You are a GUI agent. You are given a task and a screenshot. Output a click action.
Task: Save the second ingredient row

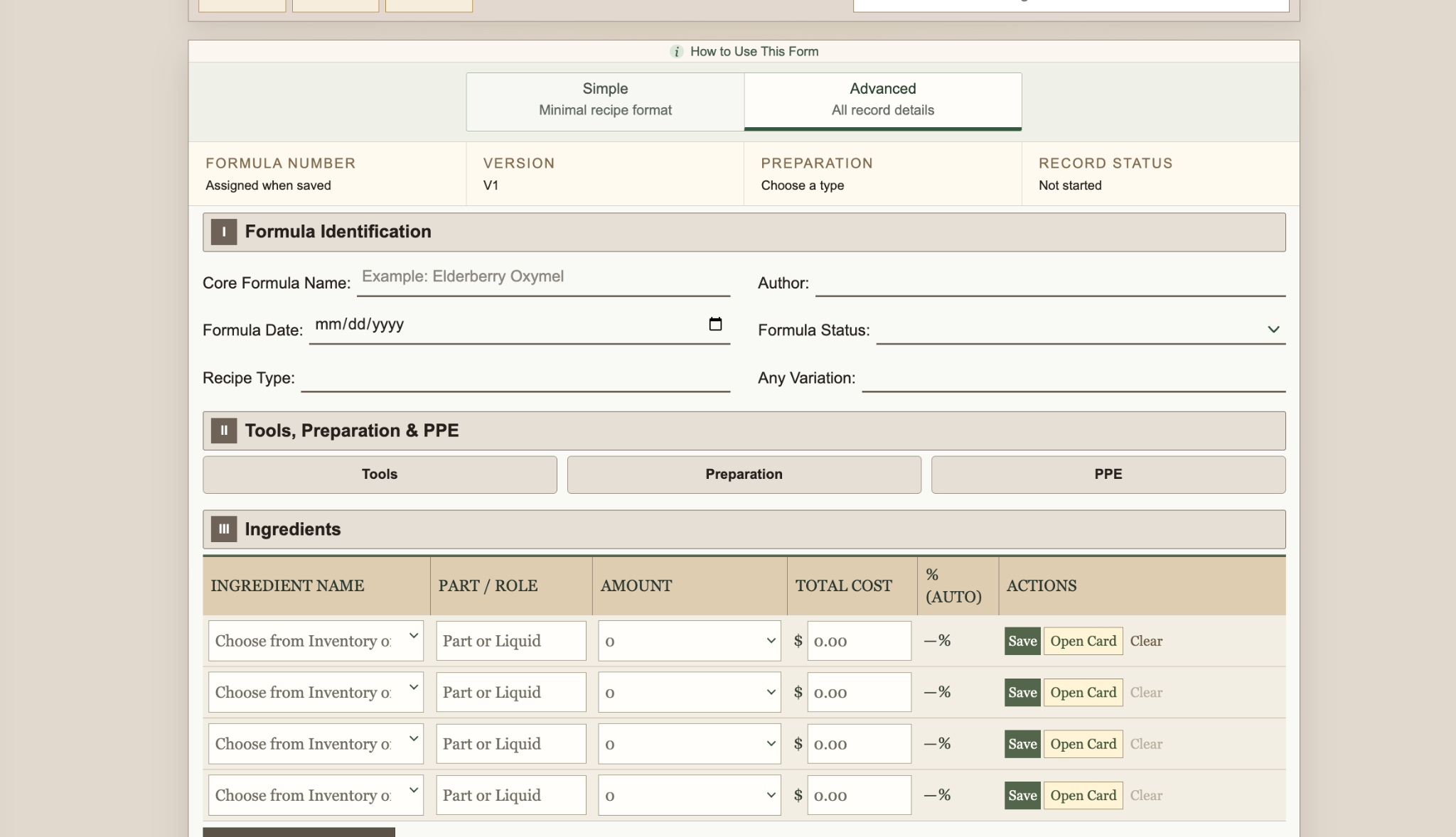point(1022,692)
